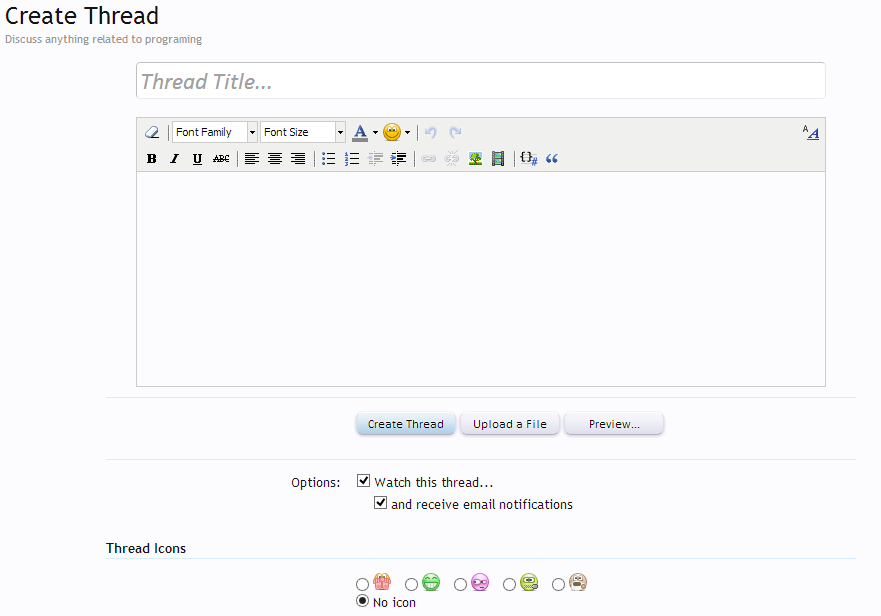Insert an image into the post
Image resolution: width=881 pixels, height=616 pixels.
pyautogui.click(x=475, y=159)
